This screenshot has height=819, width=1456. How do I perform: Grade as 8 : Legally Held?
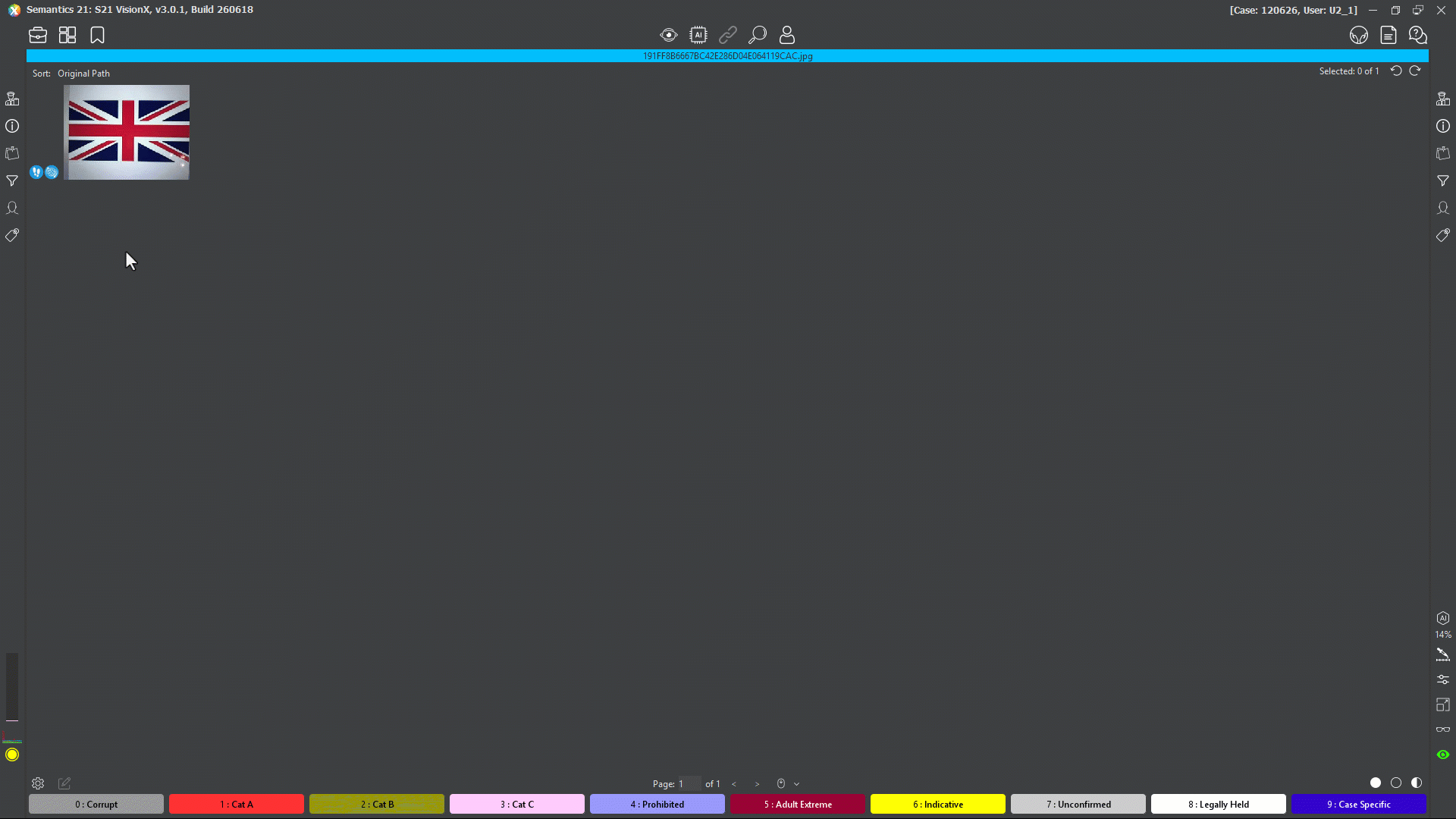pyautogui.click(x=1219, y=804)
